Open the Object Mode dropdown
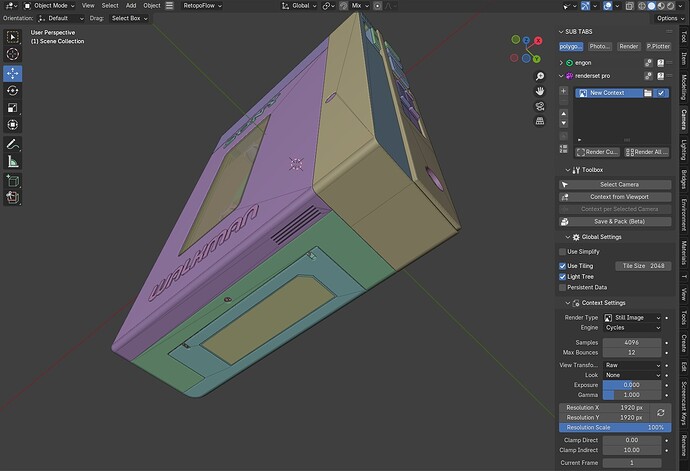 point(49,6)
